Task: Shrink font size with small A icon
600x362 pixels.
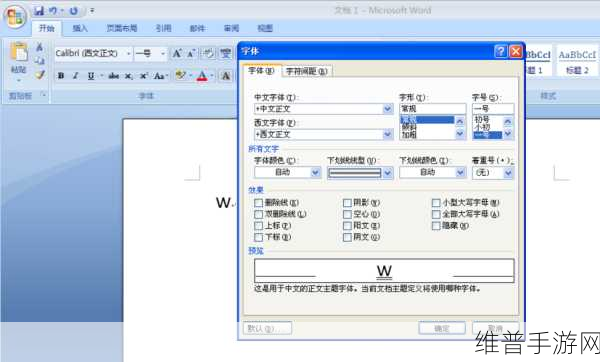Action: 191,53
